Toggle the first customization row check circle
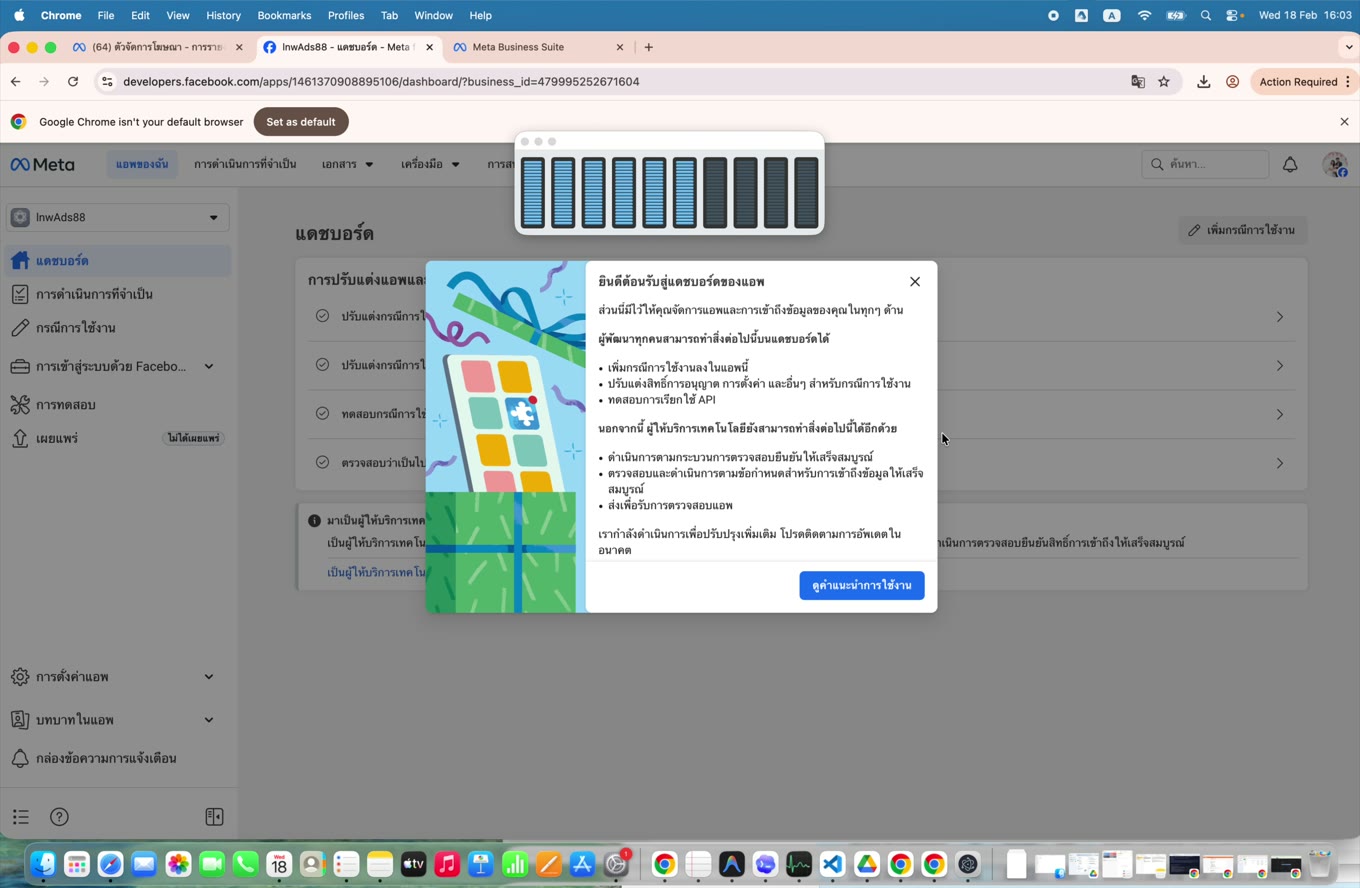This screenshot has width=1360, height=888. pyautogui.click(x=322, y=316)
